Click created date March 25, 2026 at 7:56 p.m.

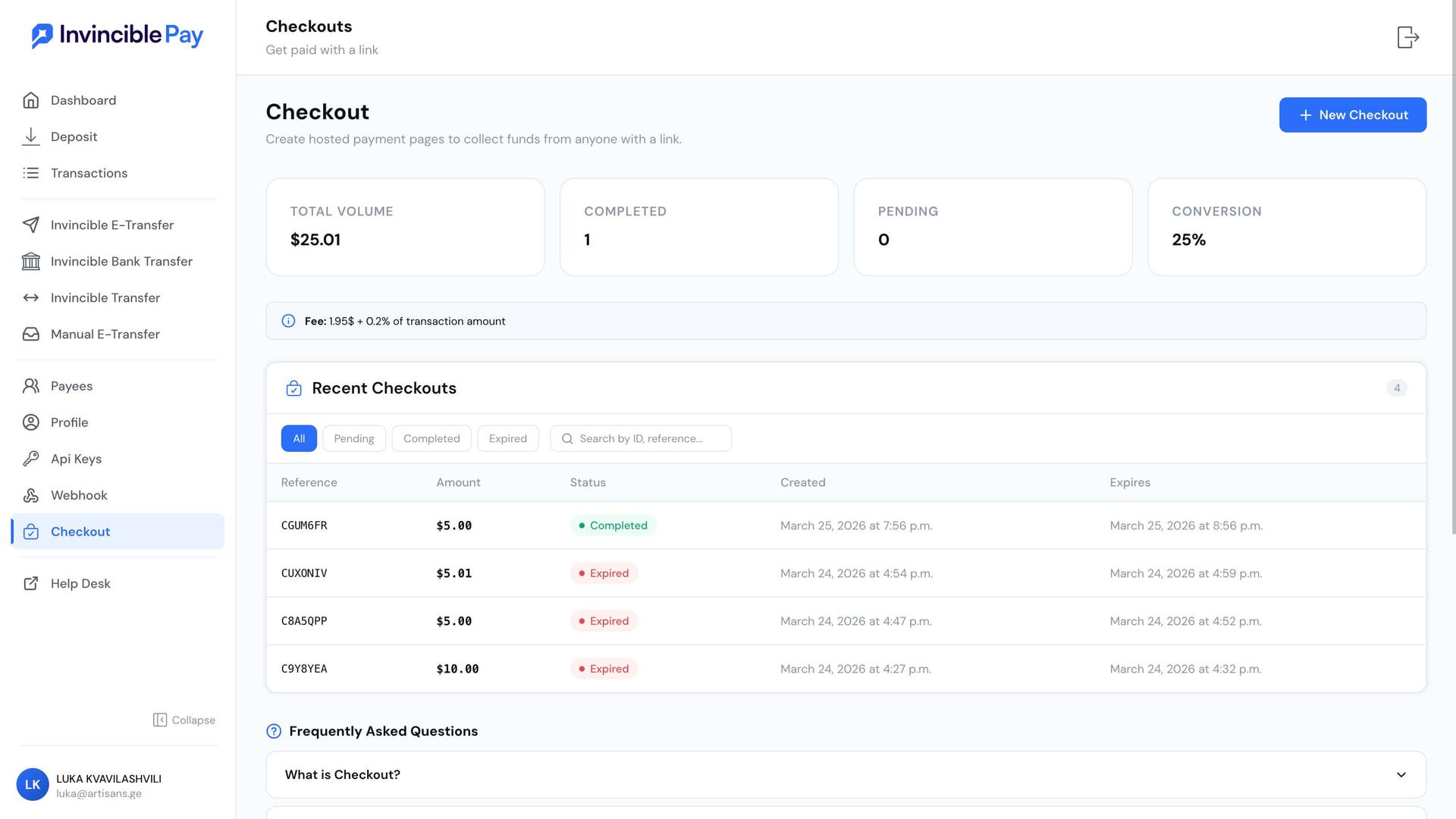(x=856, y=526)
